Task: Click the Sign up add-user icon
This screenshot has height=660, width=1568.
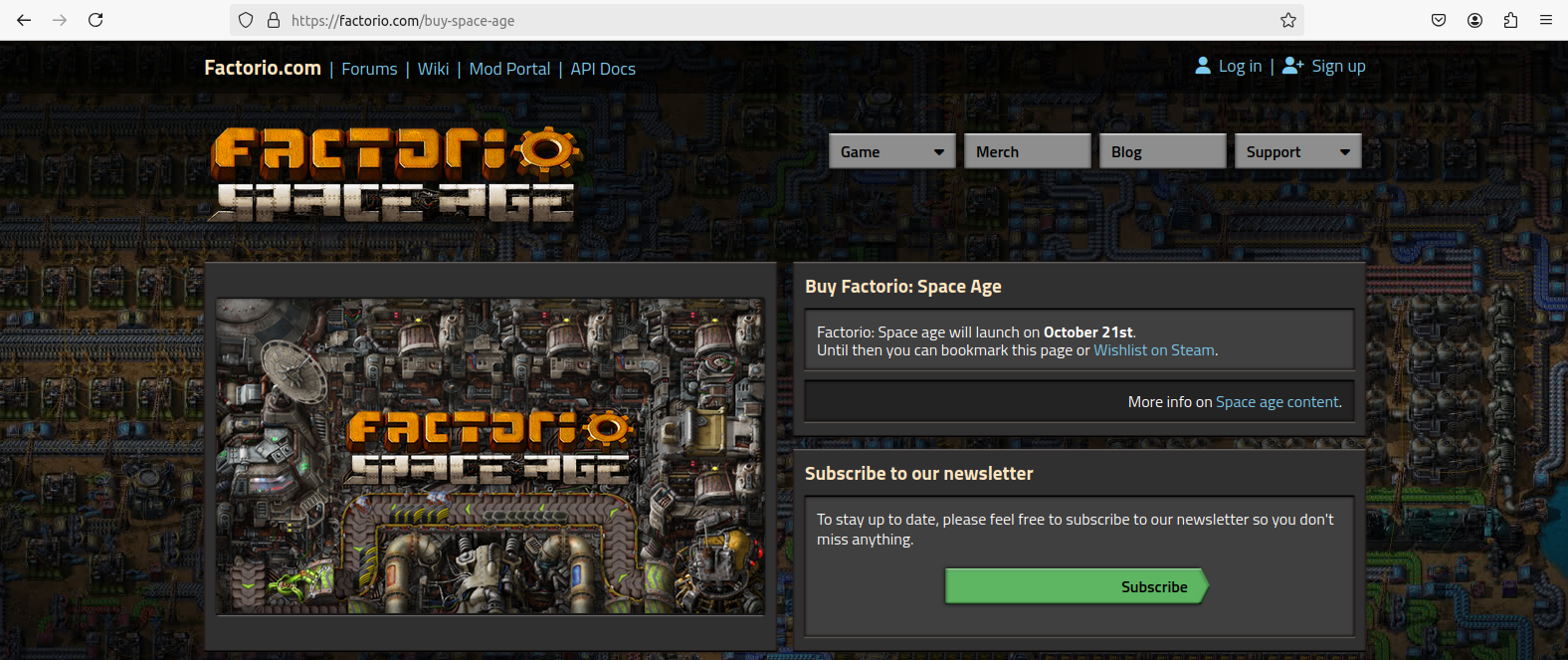Action: 1292,66
